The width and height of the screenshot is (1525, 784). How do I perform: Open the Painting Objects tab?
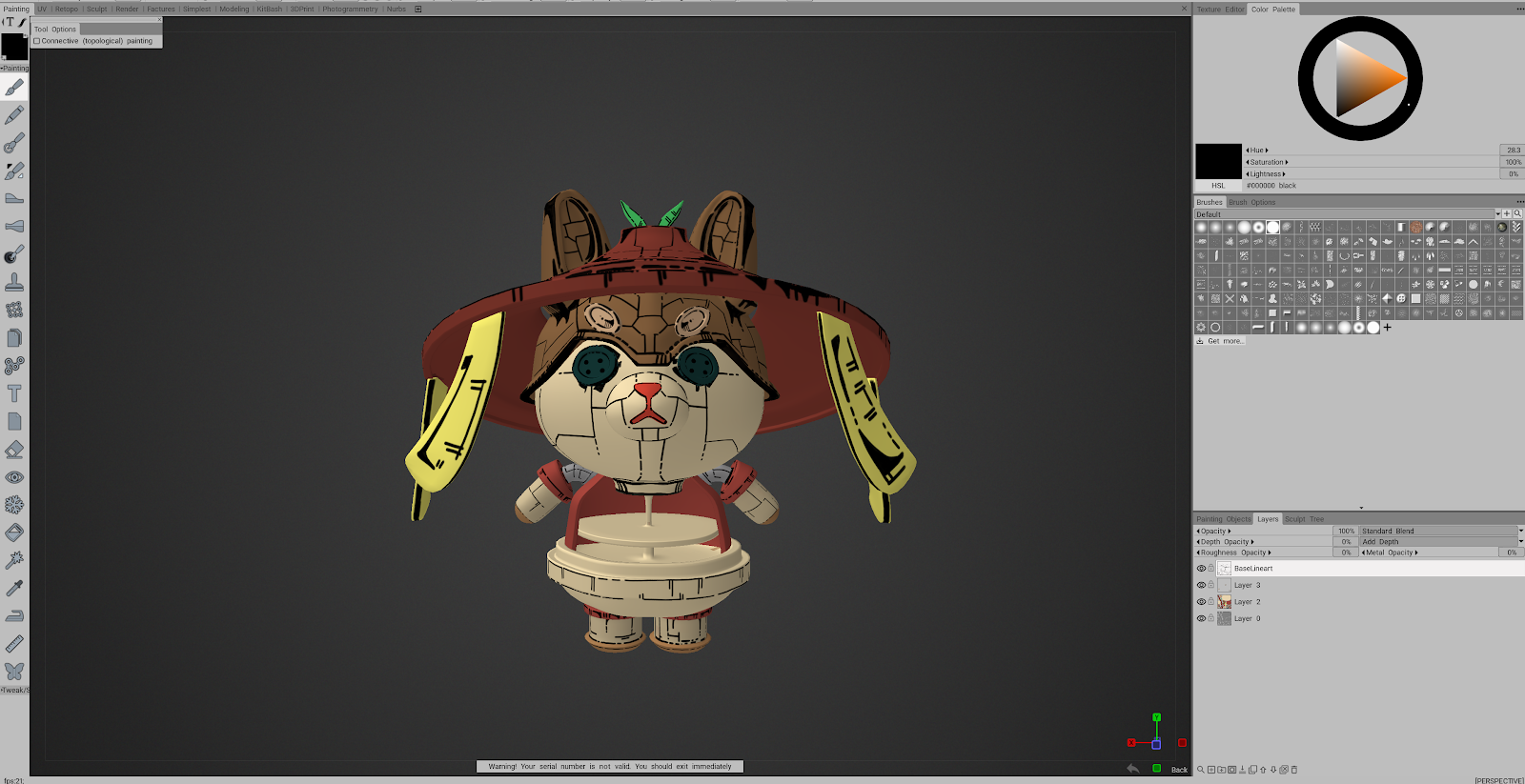click(x=1224, y=519)
